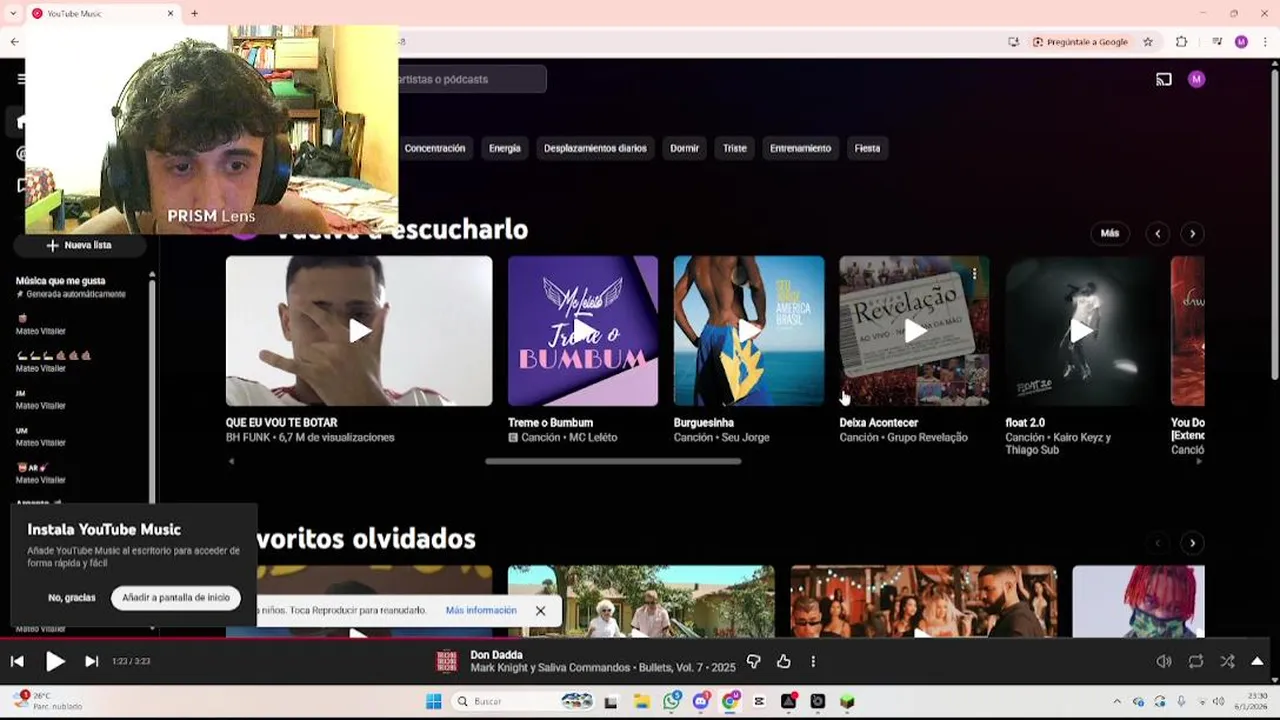This screenshot has width=1280, height=720.
Task: Open the YouTube Music account avatar menu
Action: coord(1196,79)
